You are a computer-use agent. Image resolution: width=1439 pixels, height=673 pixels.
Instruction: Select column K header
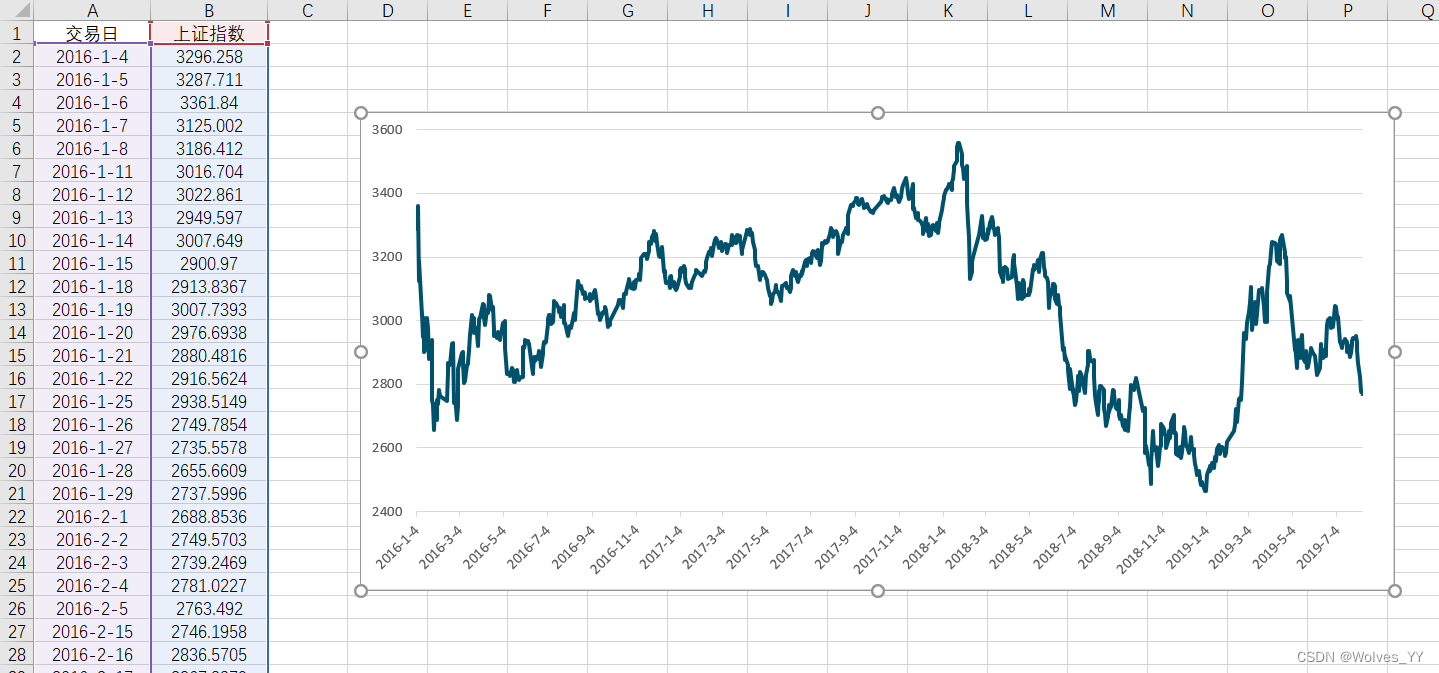(x=947, y=10)
